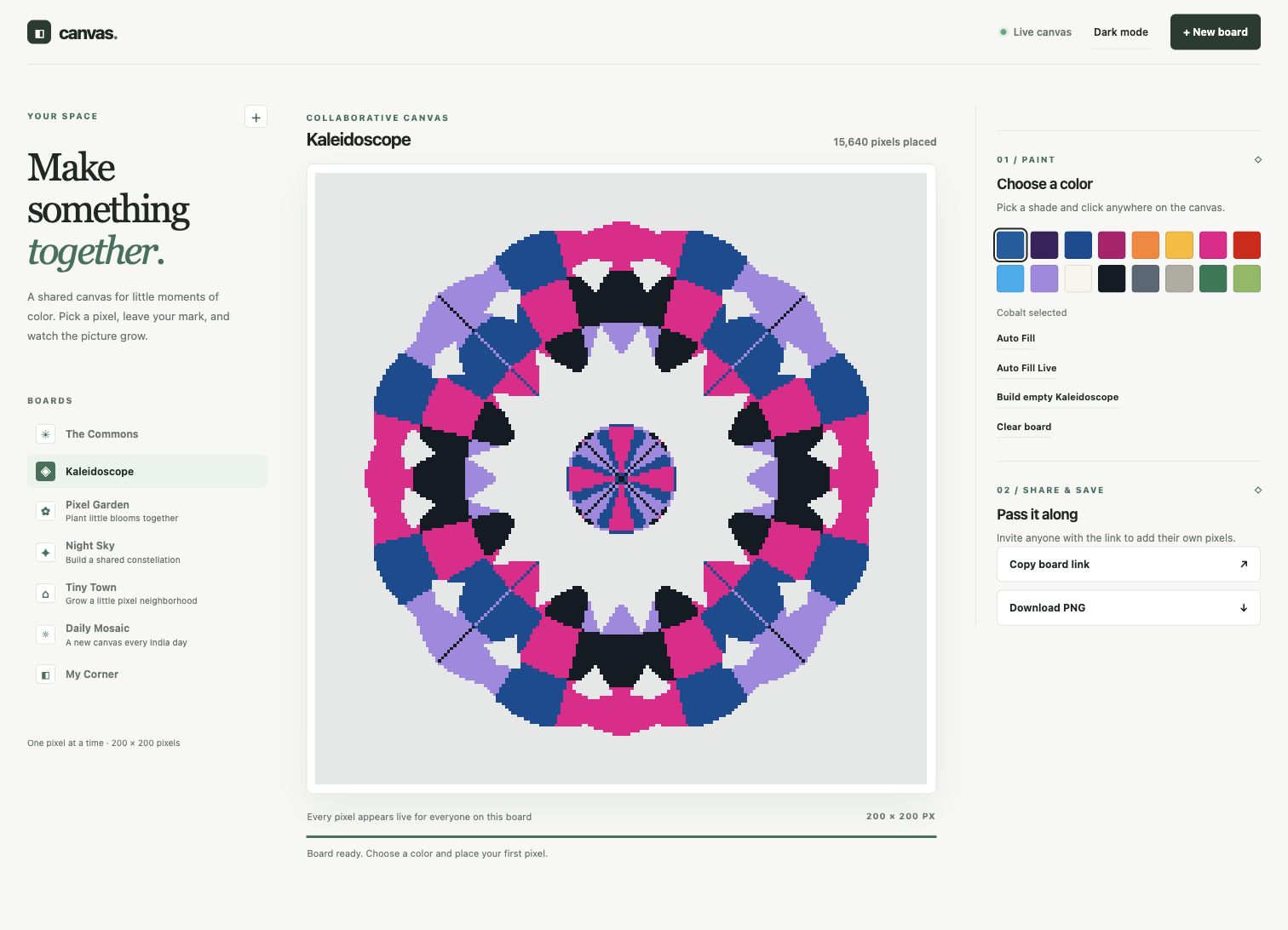Click the plus icon beside Your Space
The height and width of the screenshot is (930, 1288).
pyautogui.click(x=256, y=118)
